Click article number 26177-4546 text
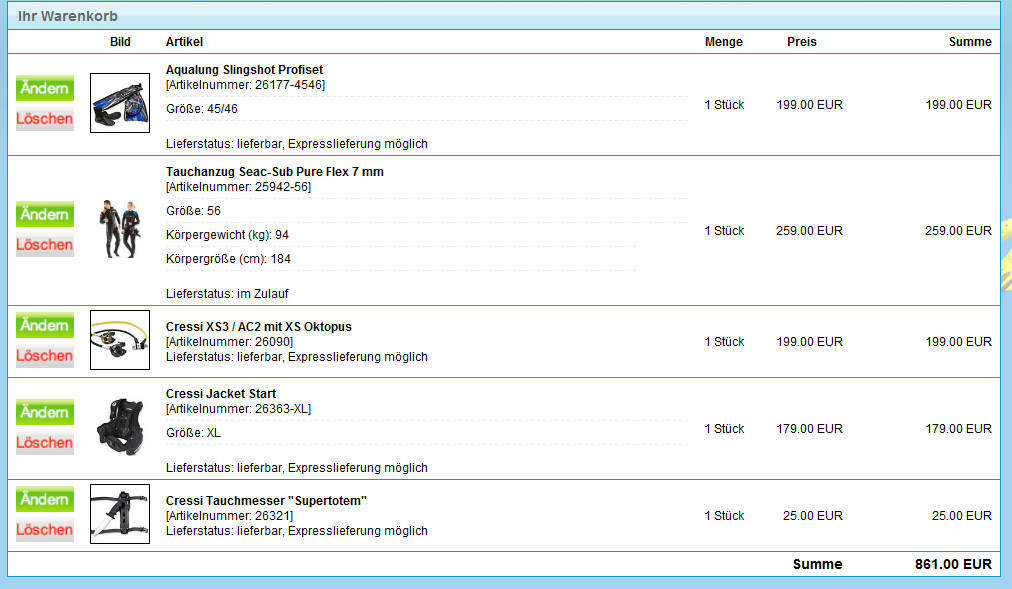Image resolution: width=1012 pixels, height=589 pixels. (x=245, y=85)
